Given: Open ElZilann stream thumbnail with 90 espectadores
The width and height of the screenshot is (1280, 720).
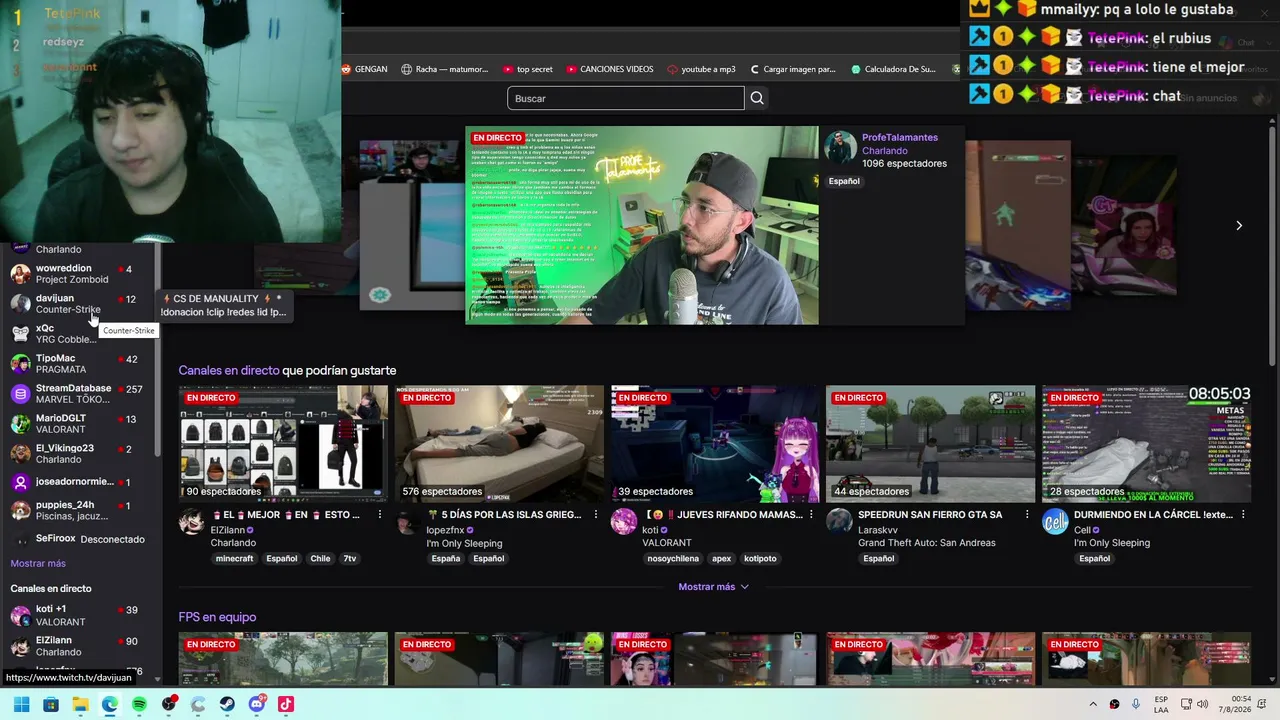Looking at the screenshot, I should [x=283, y=443].
